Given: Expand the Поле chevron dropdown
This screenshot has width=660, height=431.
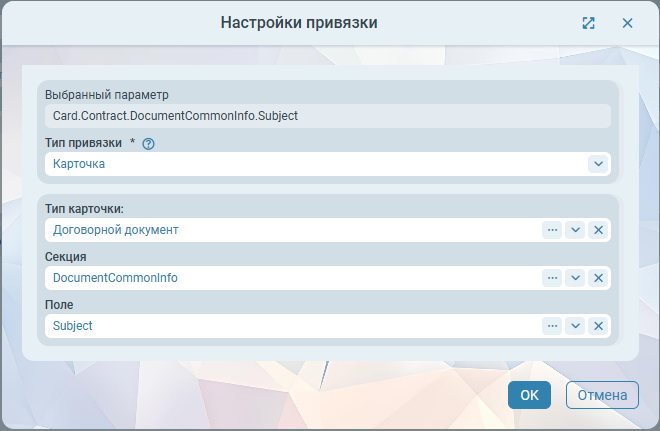Looking at the screenshot, I should [x=575, y=326].
